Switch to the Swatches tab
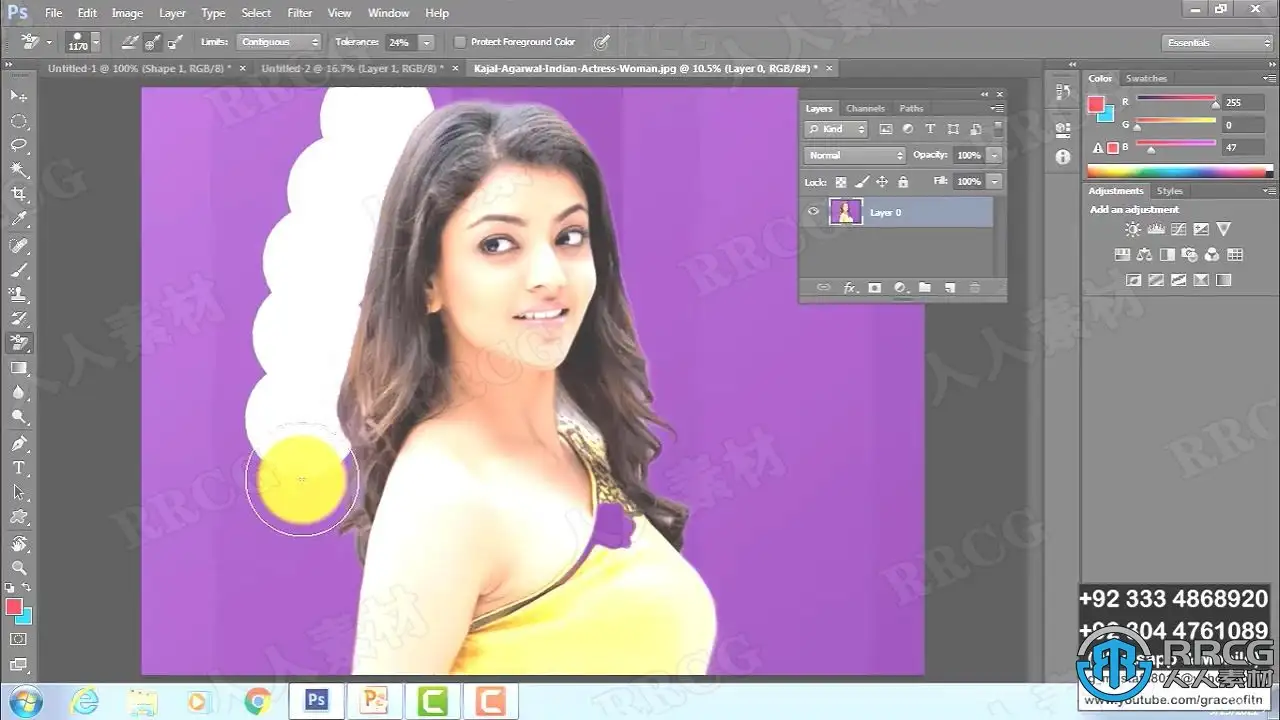 (x=1146, y=78)
